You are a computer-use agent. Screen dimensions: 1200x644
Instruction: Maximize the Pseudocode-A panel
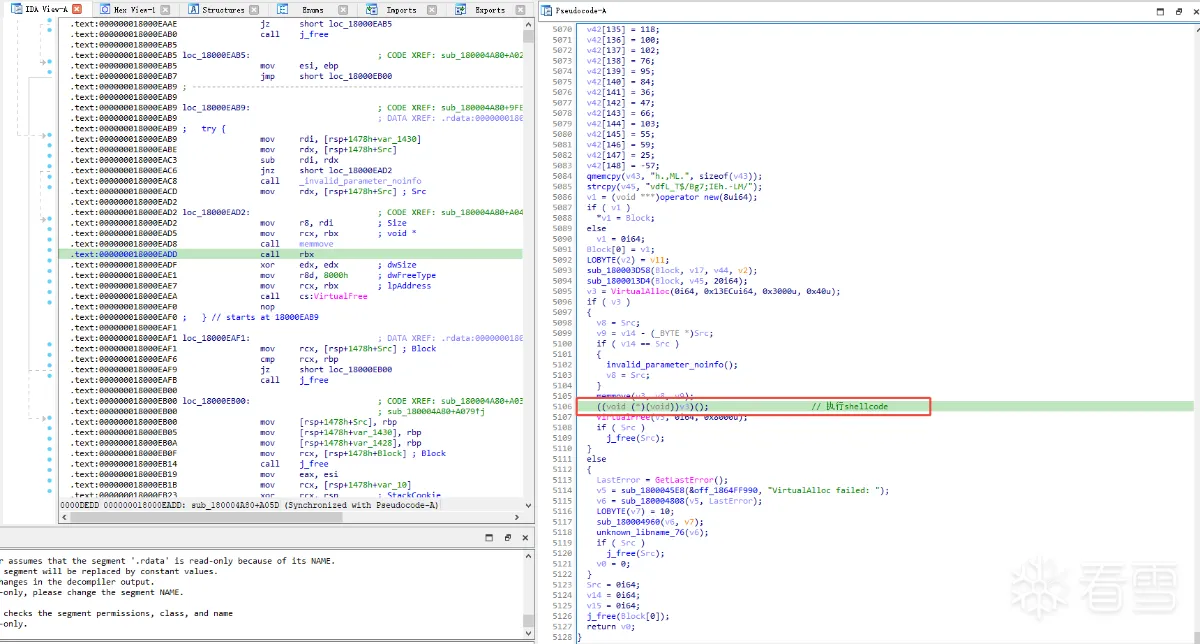click(1161, 10)
